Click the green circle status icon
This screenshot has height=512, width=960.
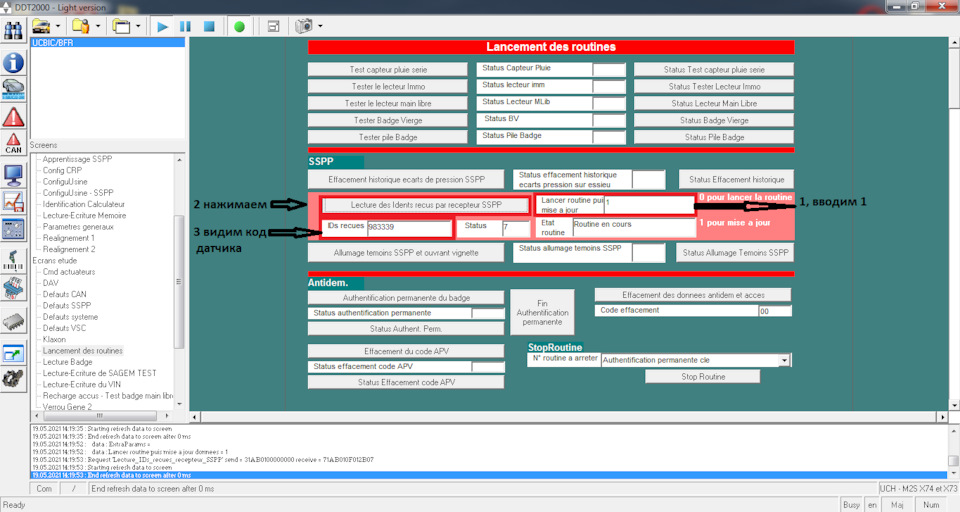coord(239,27)
